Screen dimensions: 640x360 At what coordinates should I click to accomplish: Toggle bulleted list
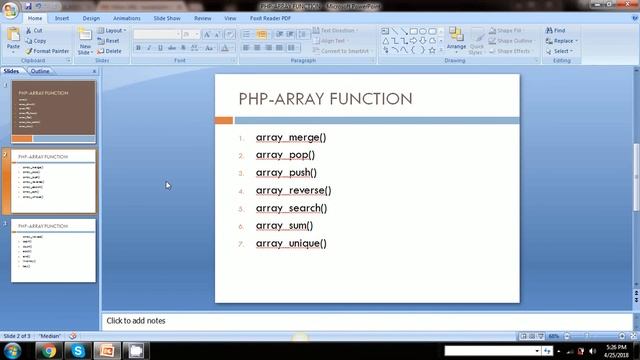click(246, 35)
